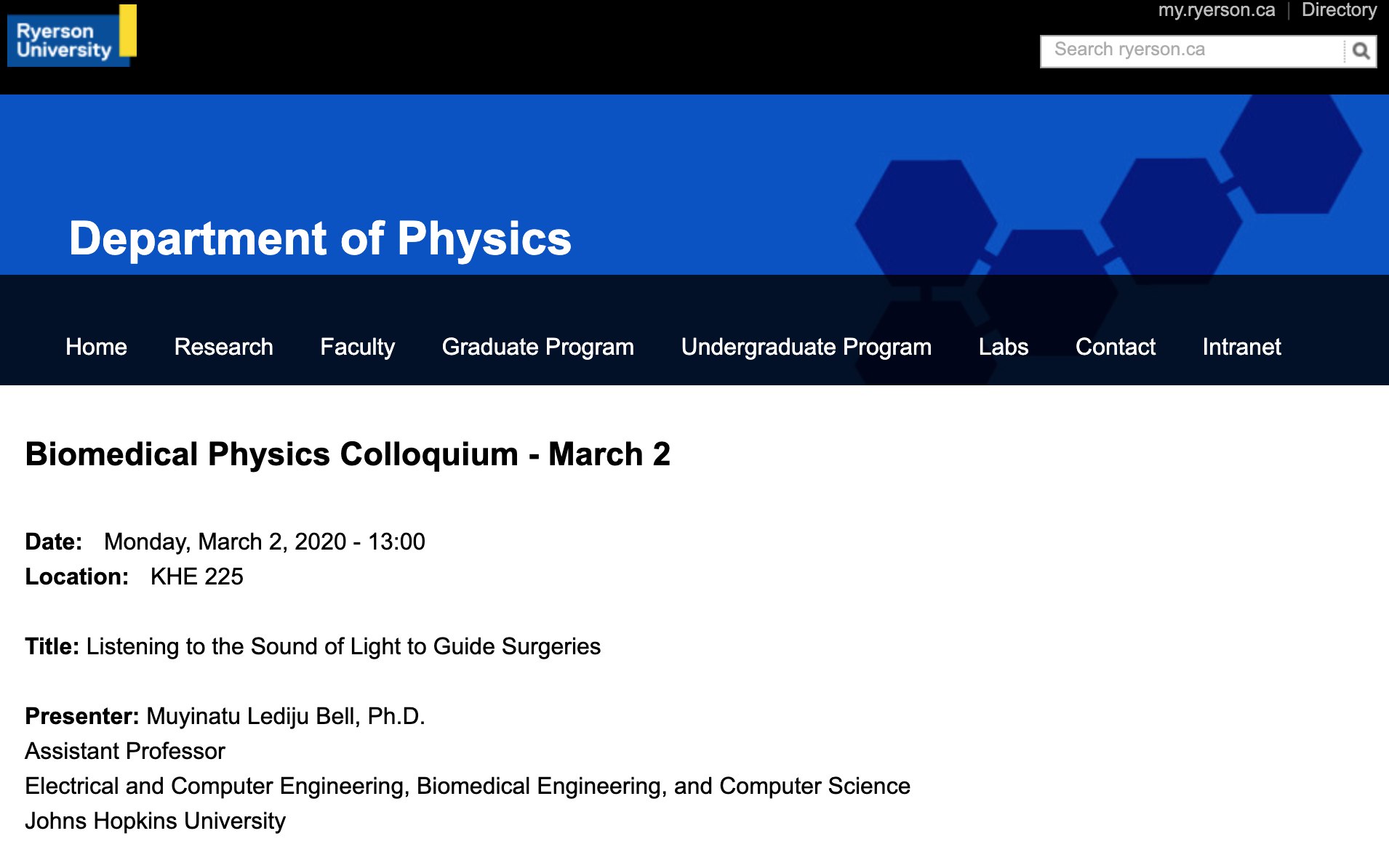
Task: Navigate to the Labs section
Action: [1004, 347]
